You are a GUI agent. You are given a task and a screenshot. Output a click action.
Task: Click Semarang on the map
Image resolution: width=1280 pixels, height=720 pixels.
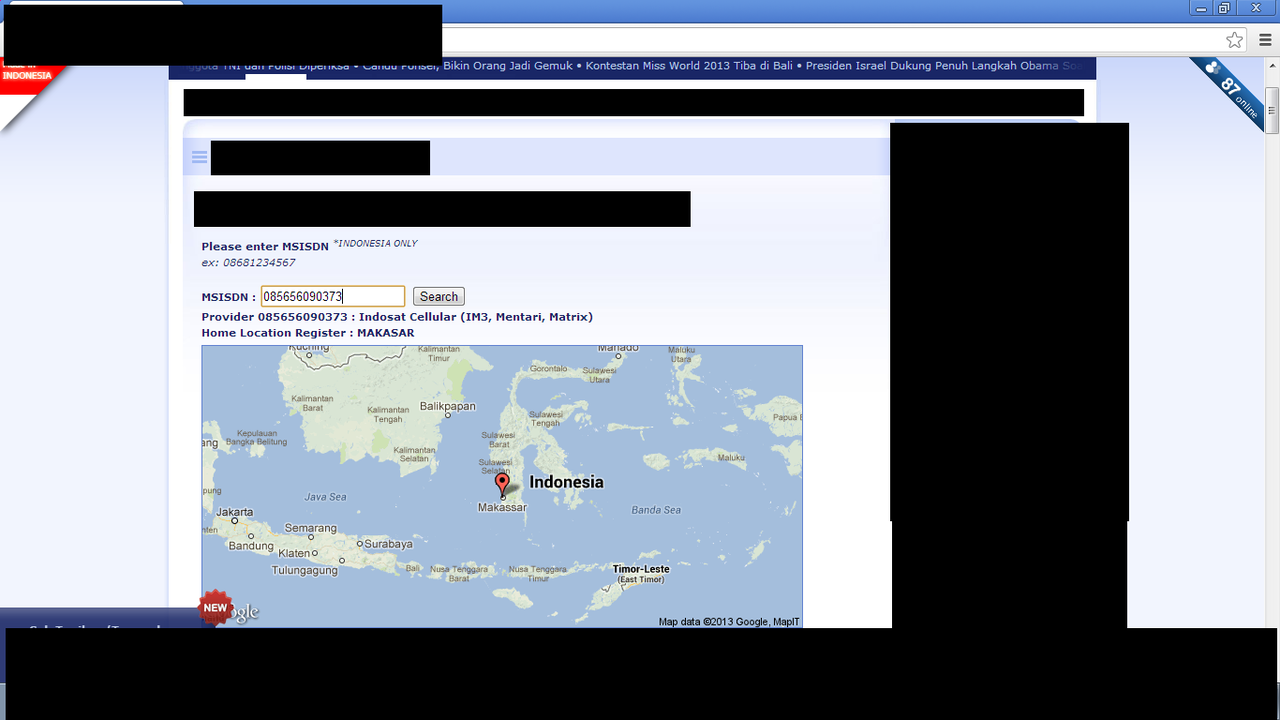click(310, 528)
